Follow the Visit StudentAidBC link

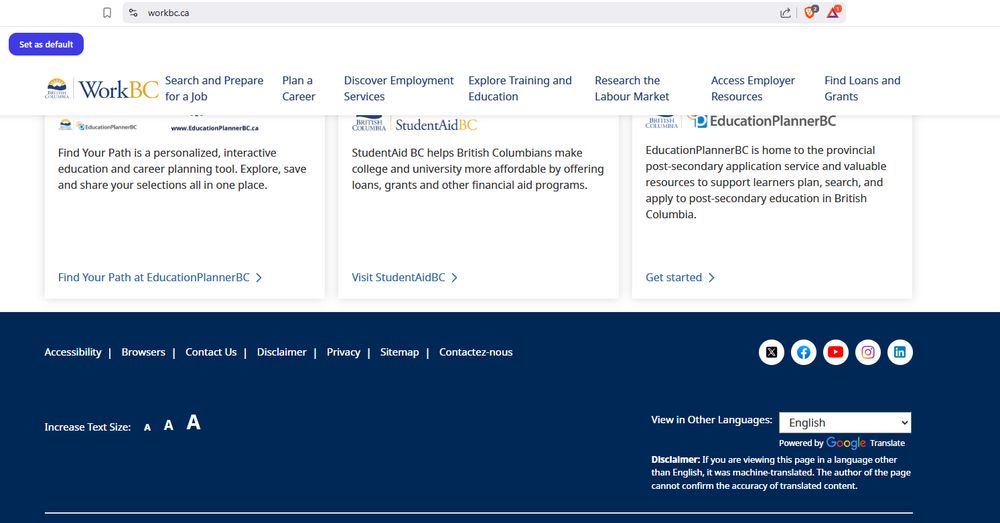(404, 277)
